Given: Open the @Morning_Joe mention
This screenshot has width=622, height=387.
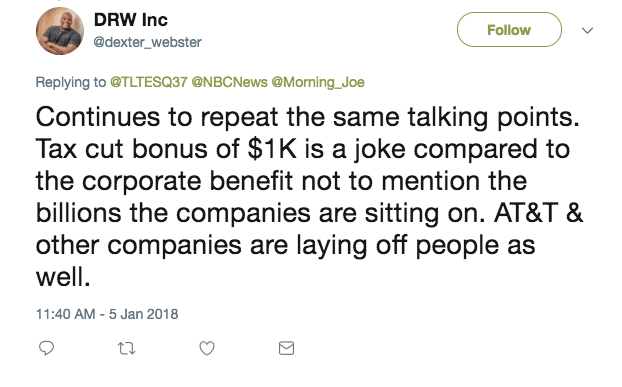Looking at the screenshot, I should [318, 82].
